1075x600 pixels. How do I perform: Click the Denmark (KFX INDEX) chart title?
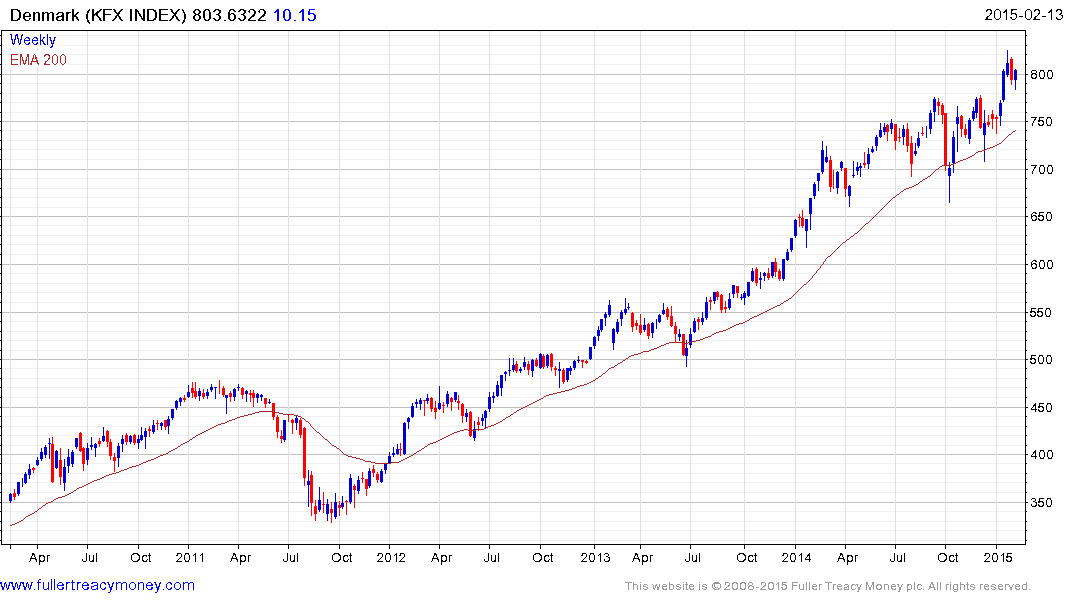pyautogui.click(x=98, y=15)
